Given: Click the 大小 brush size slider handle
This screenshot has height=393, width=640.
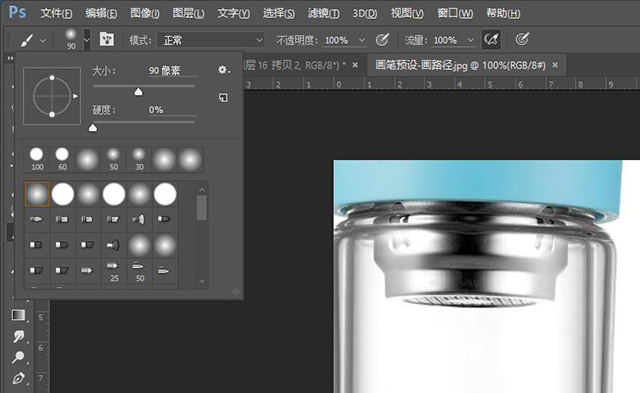Looking at the screenshot, I should [x=138, y=92].
